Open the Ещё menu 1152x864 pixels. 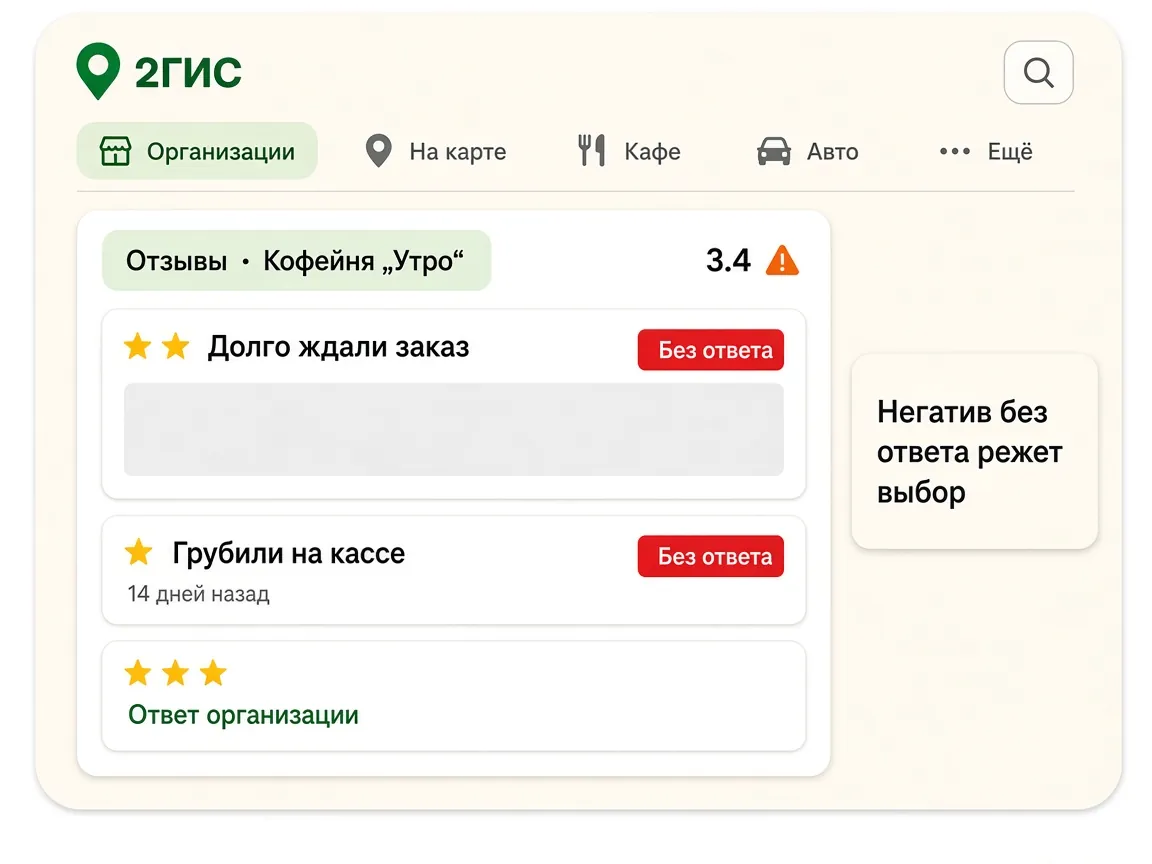coord(986,151)
